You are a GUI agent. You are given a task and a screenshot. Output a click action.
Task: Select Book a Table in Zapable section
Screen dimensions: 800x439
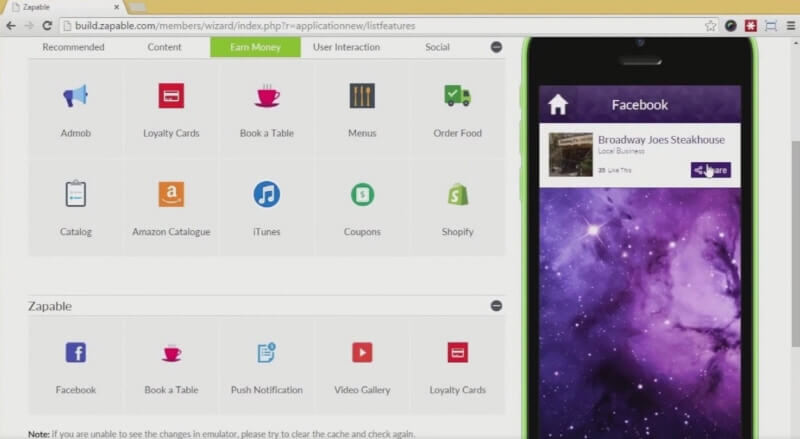click(x=171, y=353)
